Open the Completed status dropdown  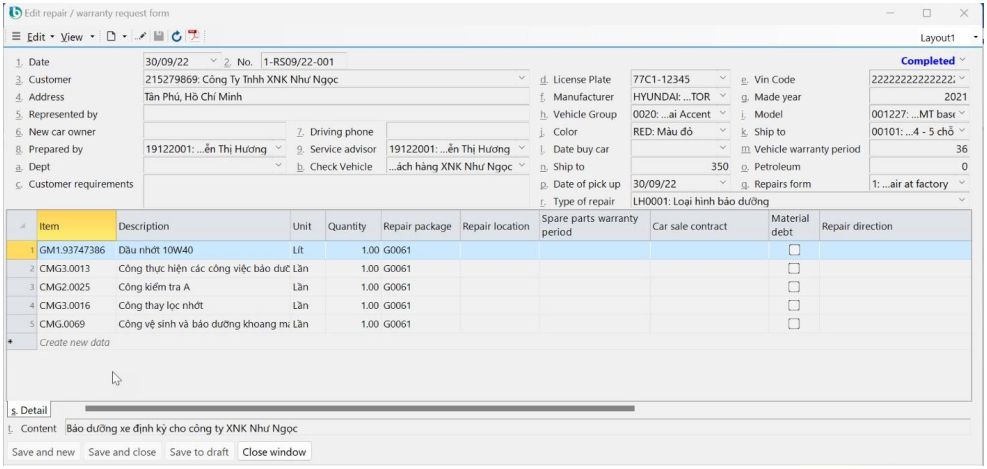[963, 60]
